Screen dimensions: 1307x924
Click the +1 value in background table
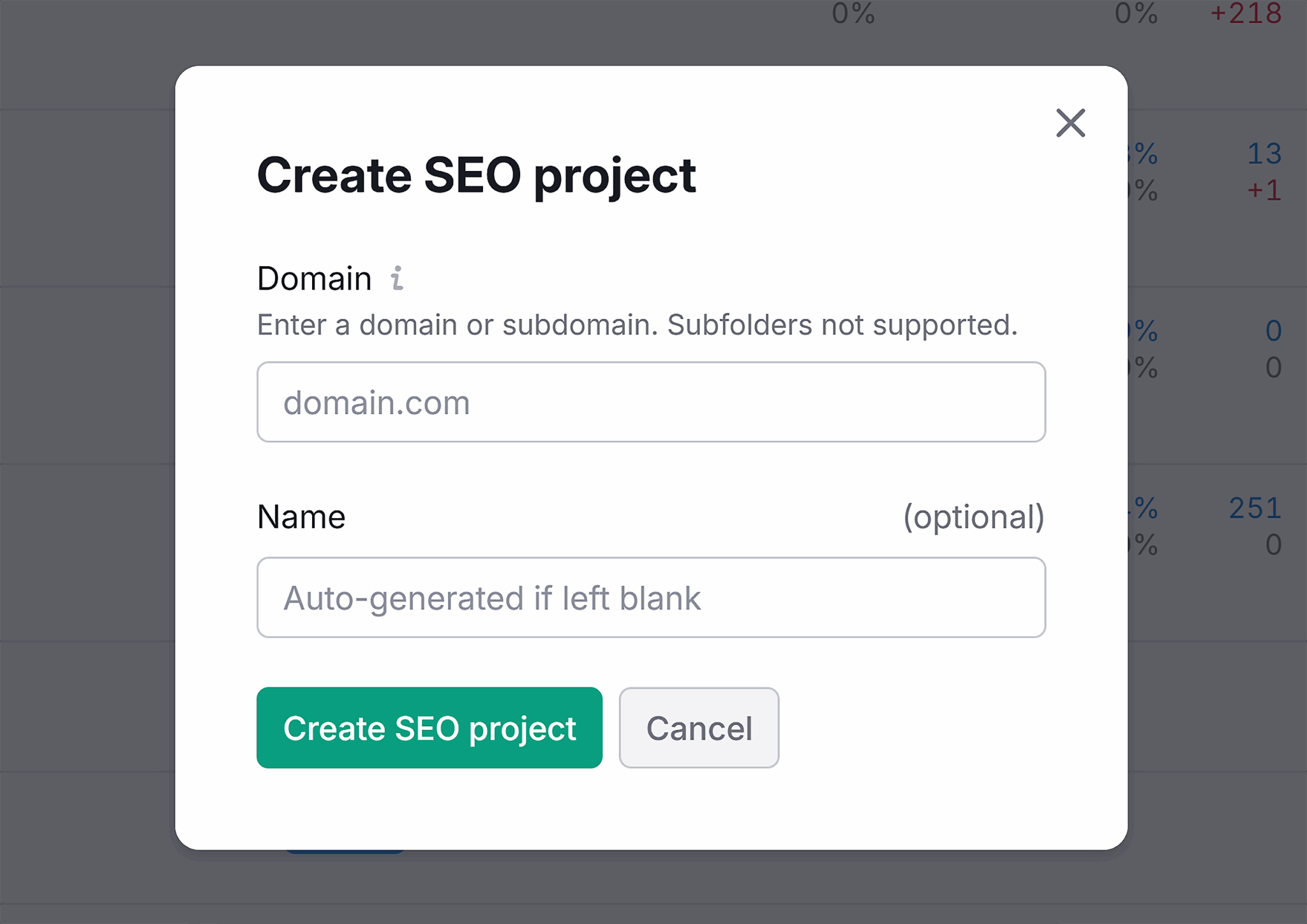pyautogui.click(x=1264, y=190)
